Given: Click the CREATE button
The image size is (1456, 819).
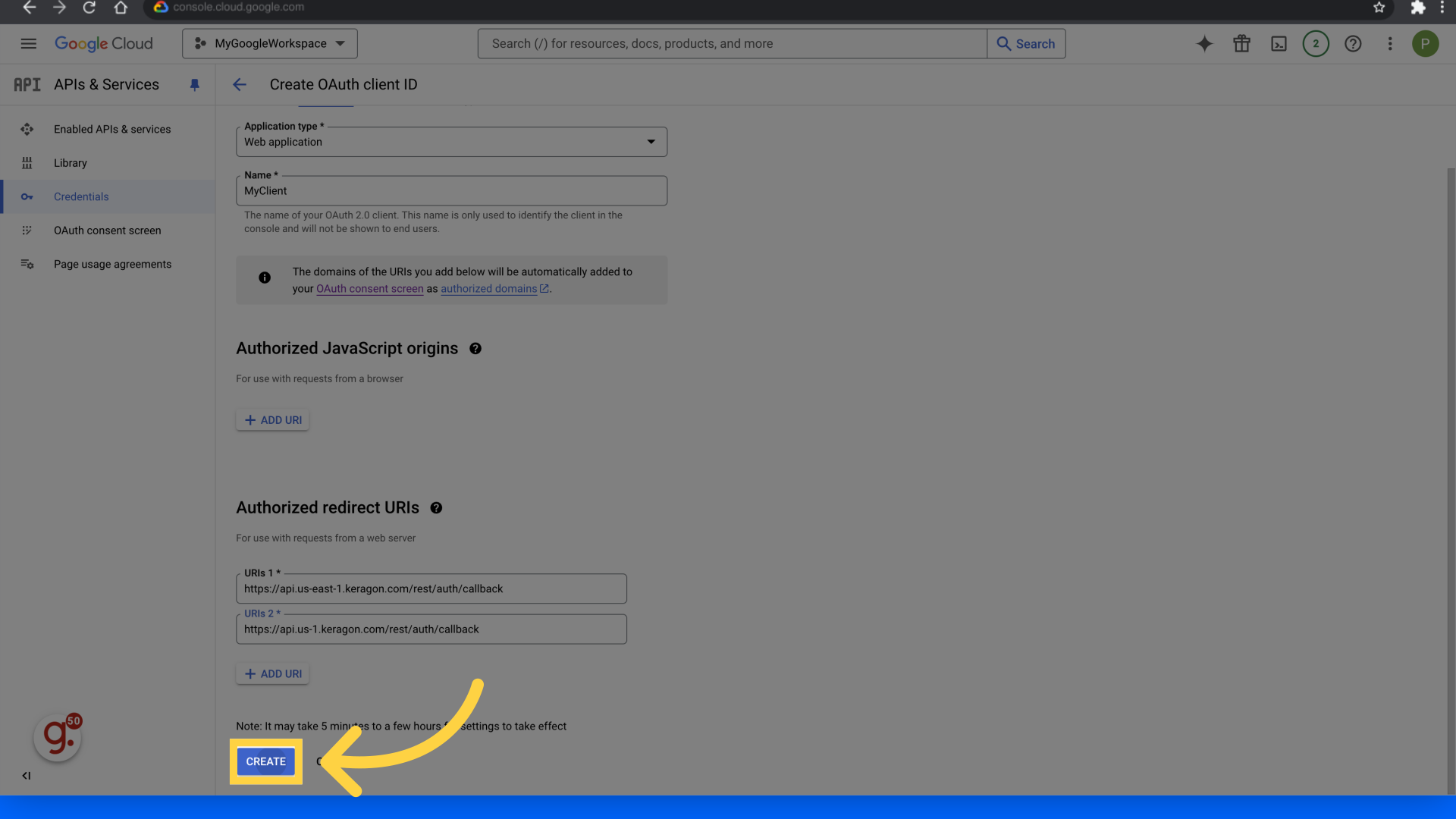Looking at the screenshot, I should [x=265, y=762].
